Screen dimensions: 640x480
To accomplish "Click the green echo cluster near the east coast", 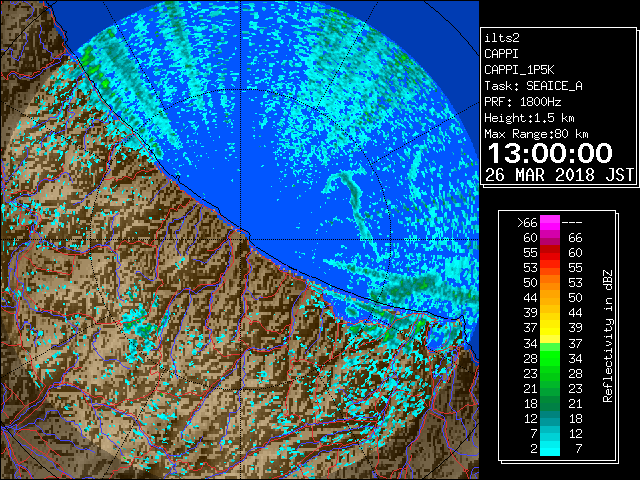I will pyautogui.click(x=418, y=325).
